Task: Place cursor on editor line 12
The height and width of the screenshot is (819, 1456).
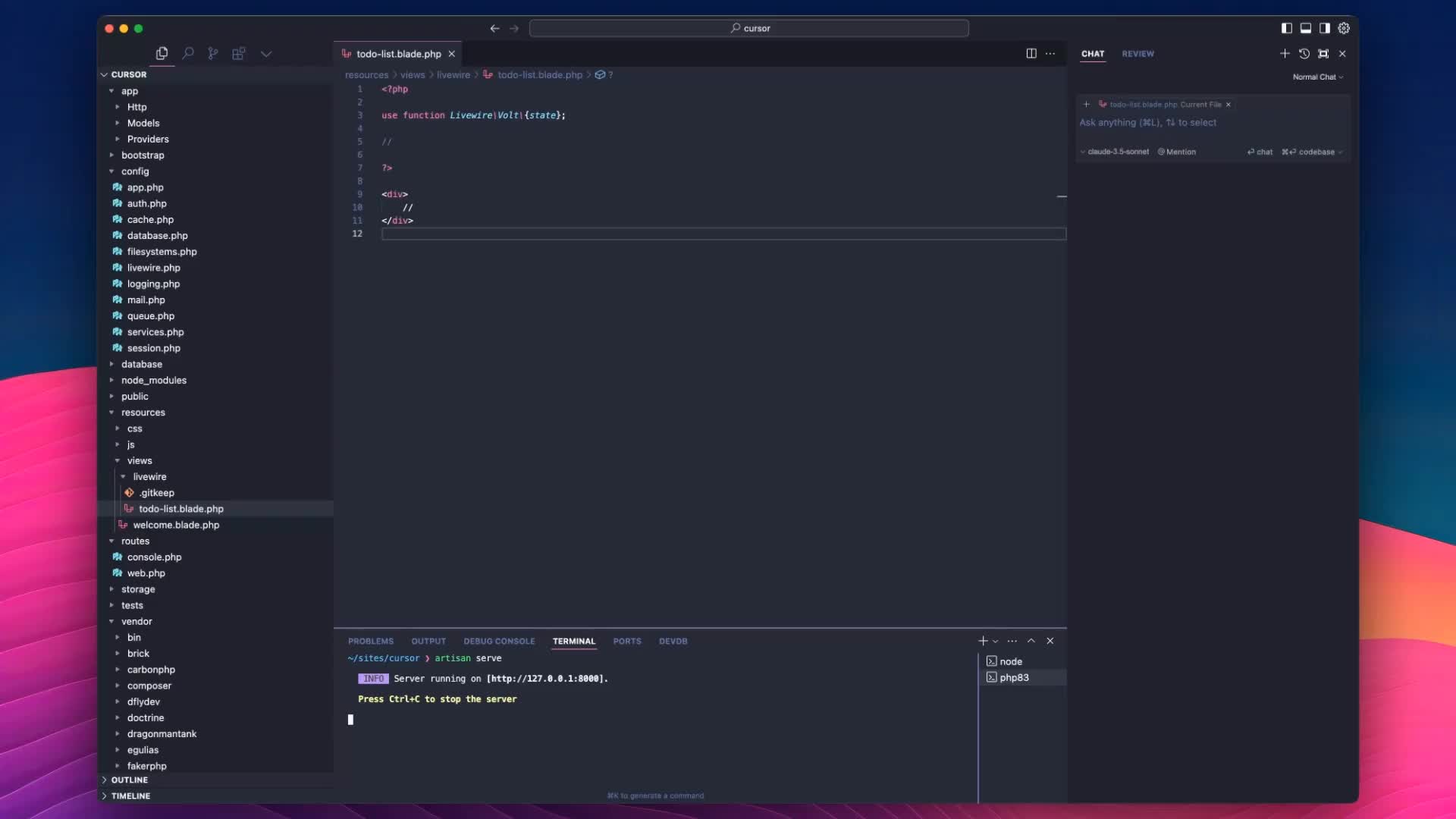Action: (x=723, y=234)
